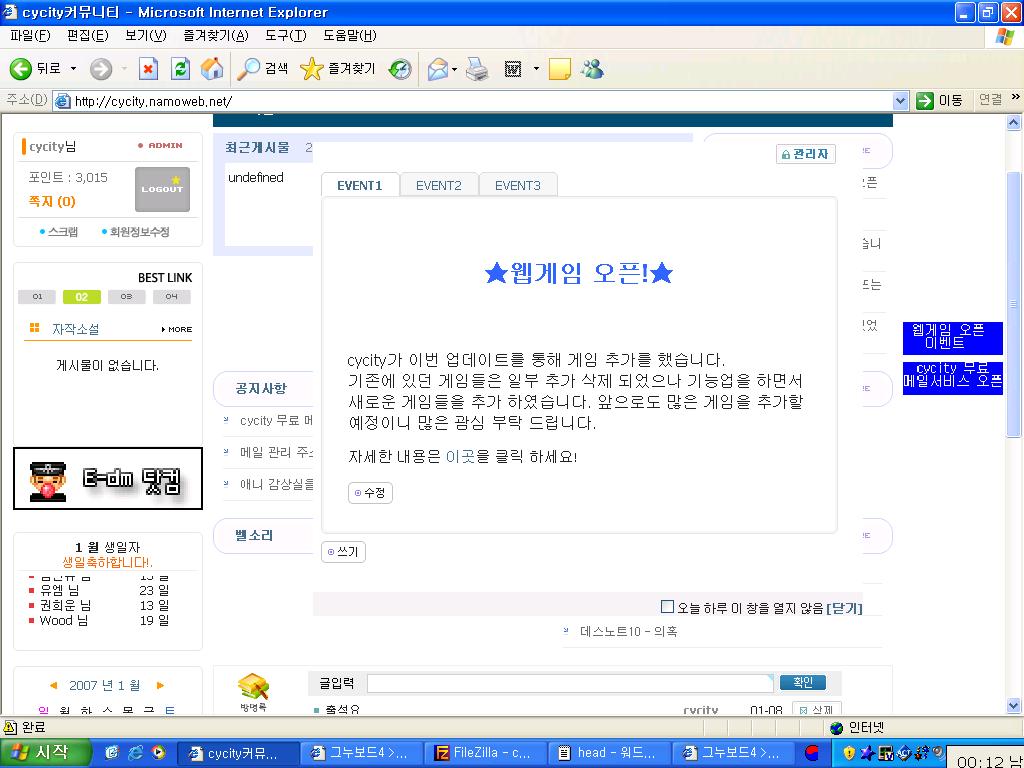Open the History toolbar icon
Image resolution: width=1024 pixels, height=768 pixels.
tap(400, 69)
